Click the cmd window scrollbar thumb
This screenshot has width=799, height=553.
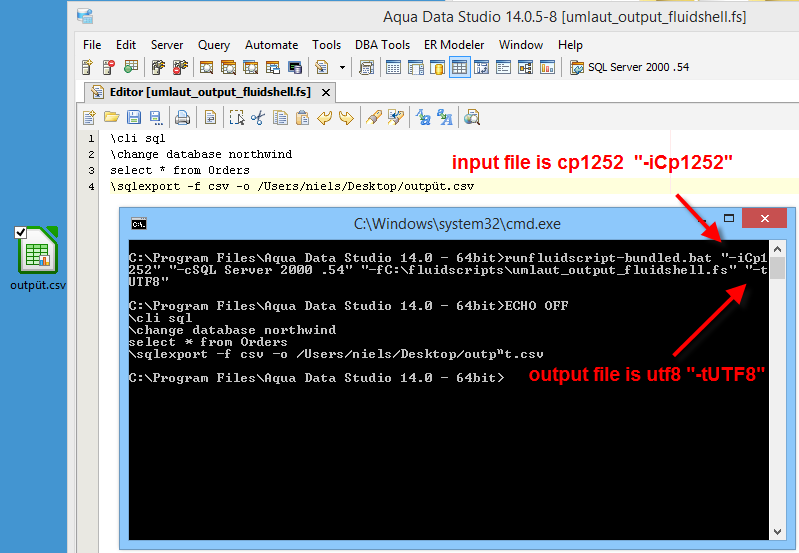click(777, 268)
